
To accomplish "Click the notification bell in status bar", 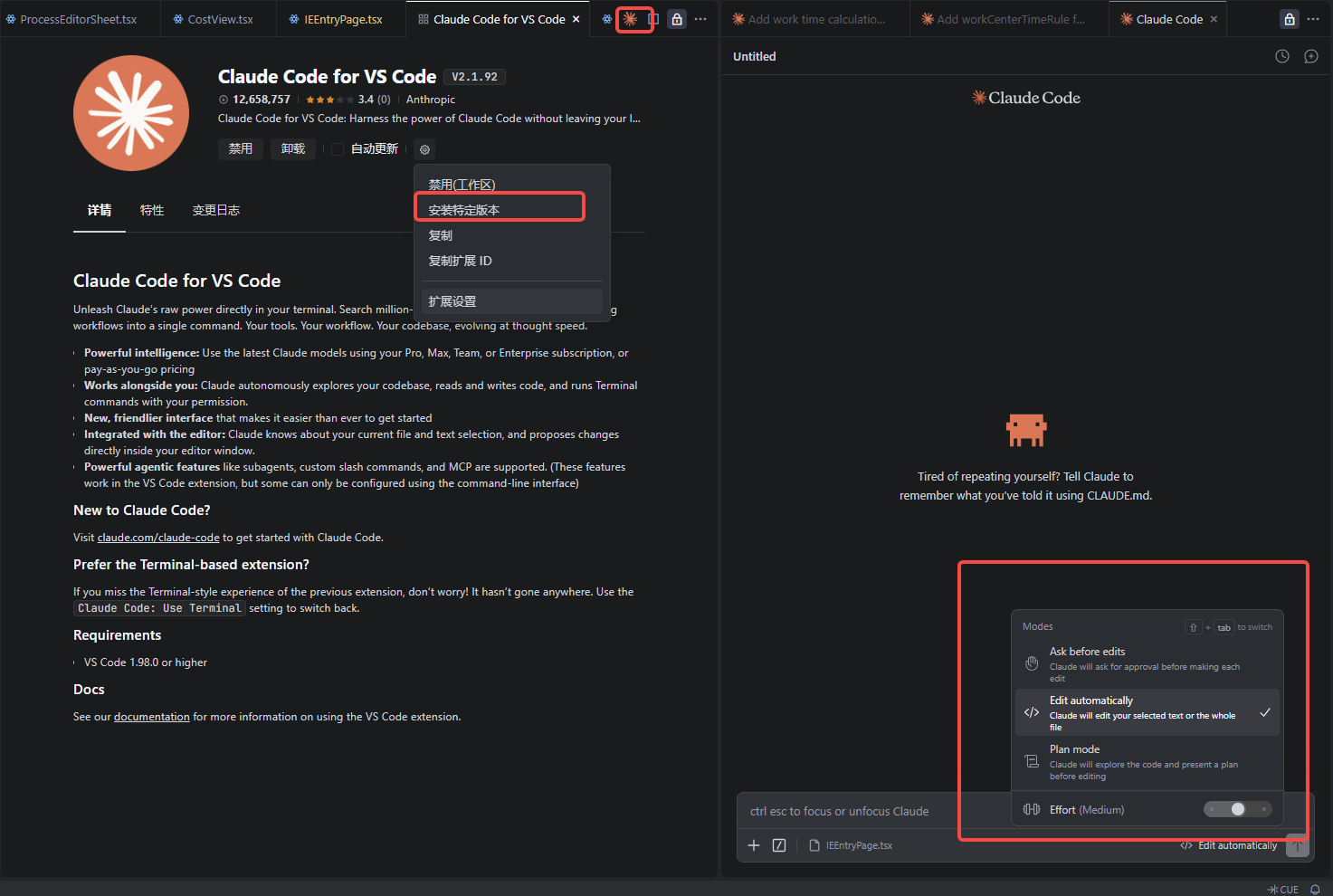I will click(1315, 889).
